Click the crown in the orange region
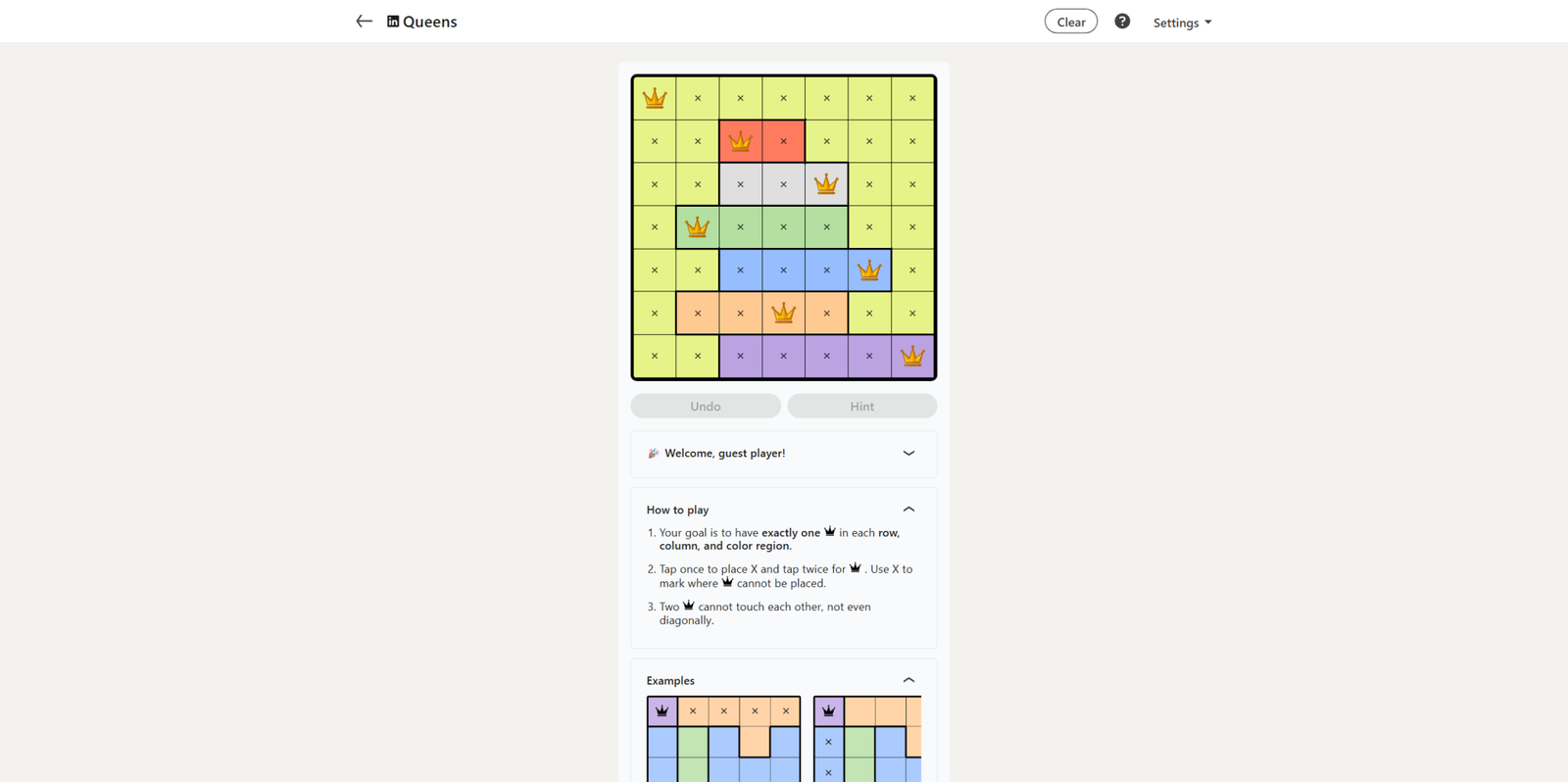This screenshot has width=1568, height=782. click(783, 314)
